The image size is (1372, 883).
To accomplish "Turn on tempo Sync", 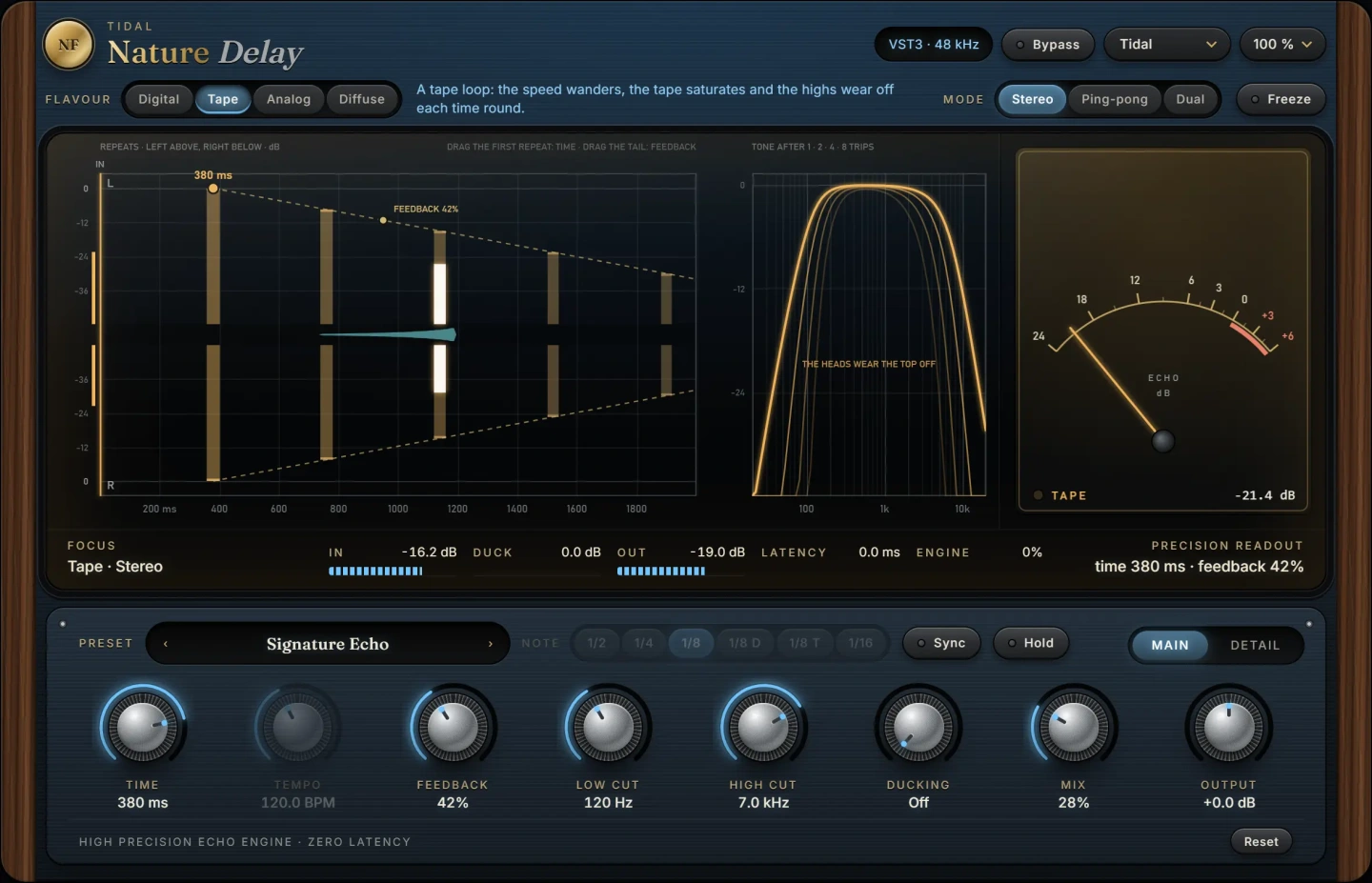I will pyautogui.click(x=941, y=643).
